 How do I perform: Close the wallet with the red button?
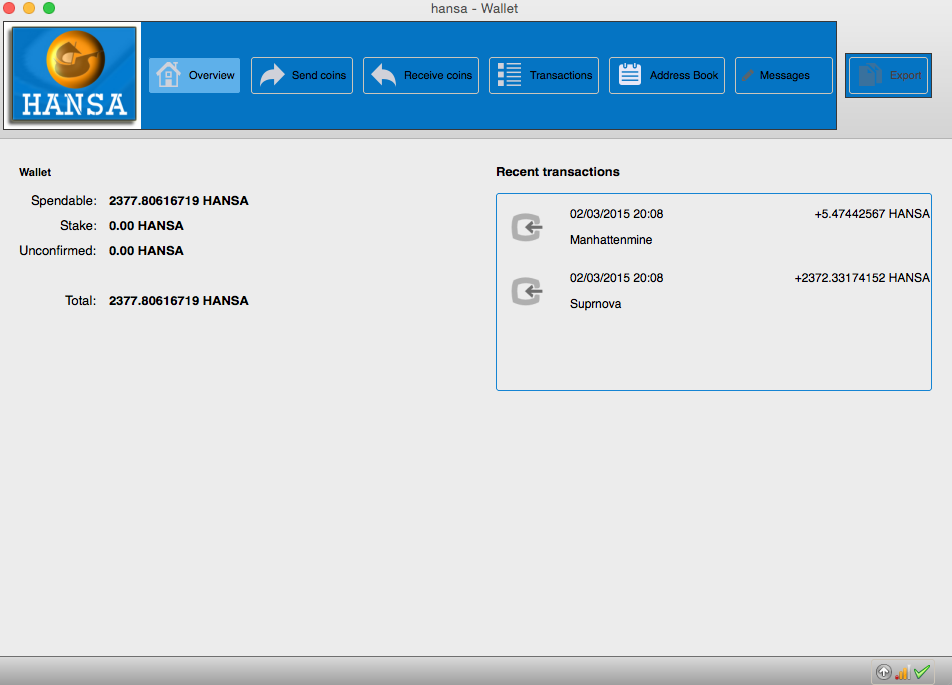(x=9, y=8)
